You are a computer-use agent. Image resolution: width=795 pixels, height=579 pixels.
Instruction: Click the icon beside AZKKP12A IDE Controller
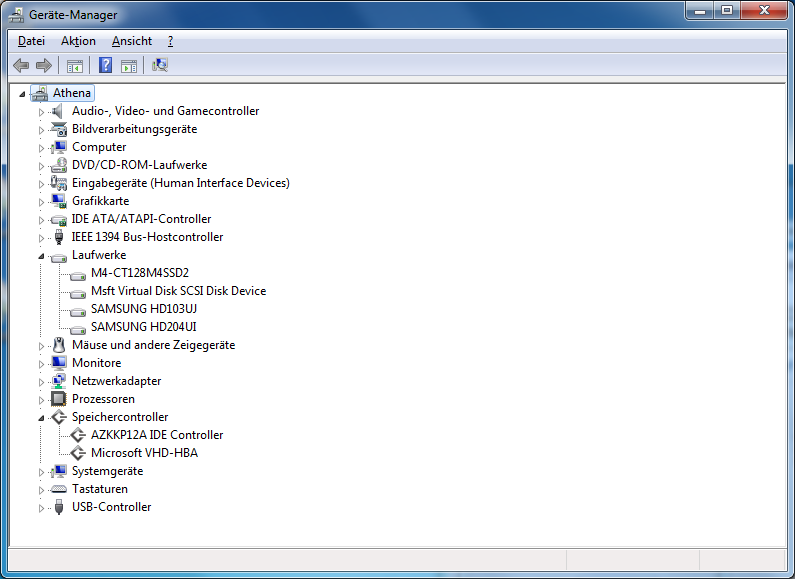[x=78, y=435]
